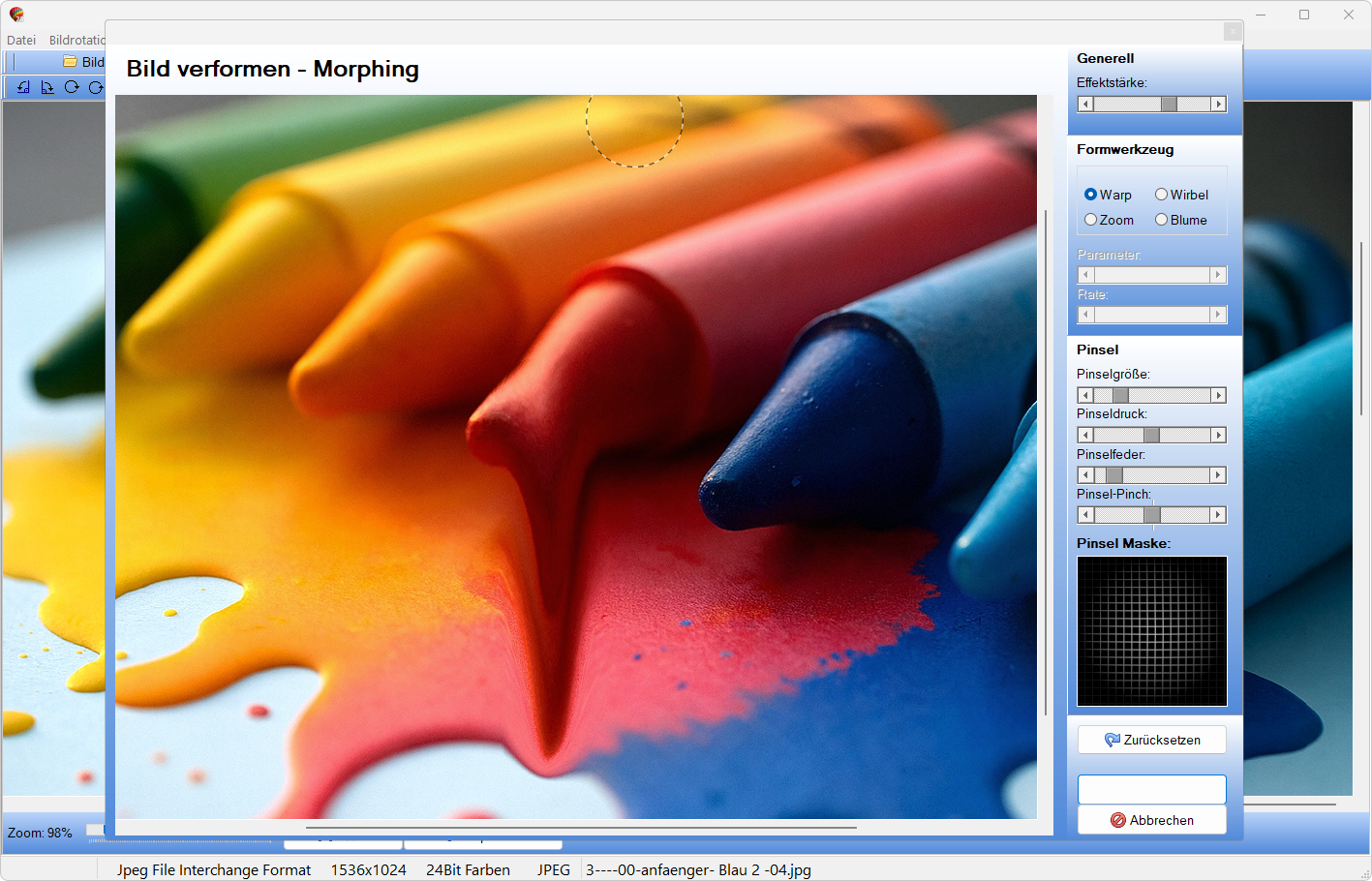Choose the Zoom shape tool

tap(1091, 220)
